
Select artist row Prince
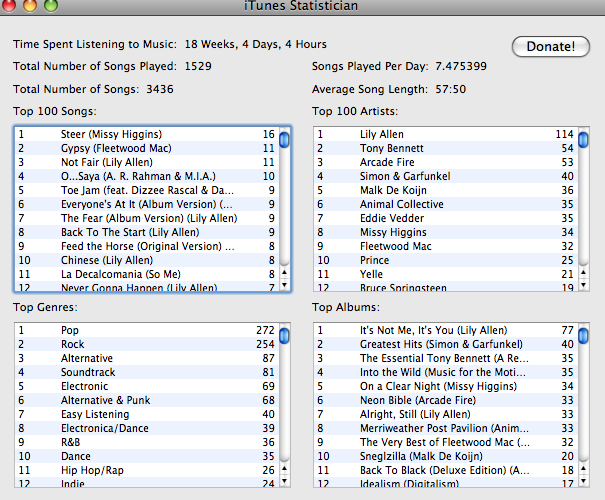[446, 260]
